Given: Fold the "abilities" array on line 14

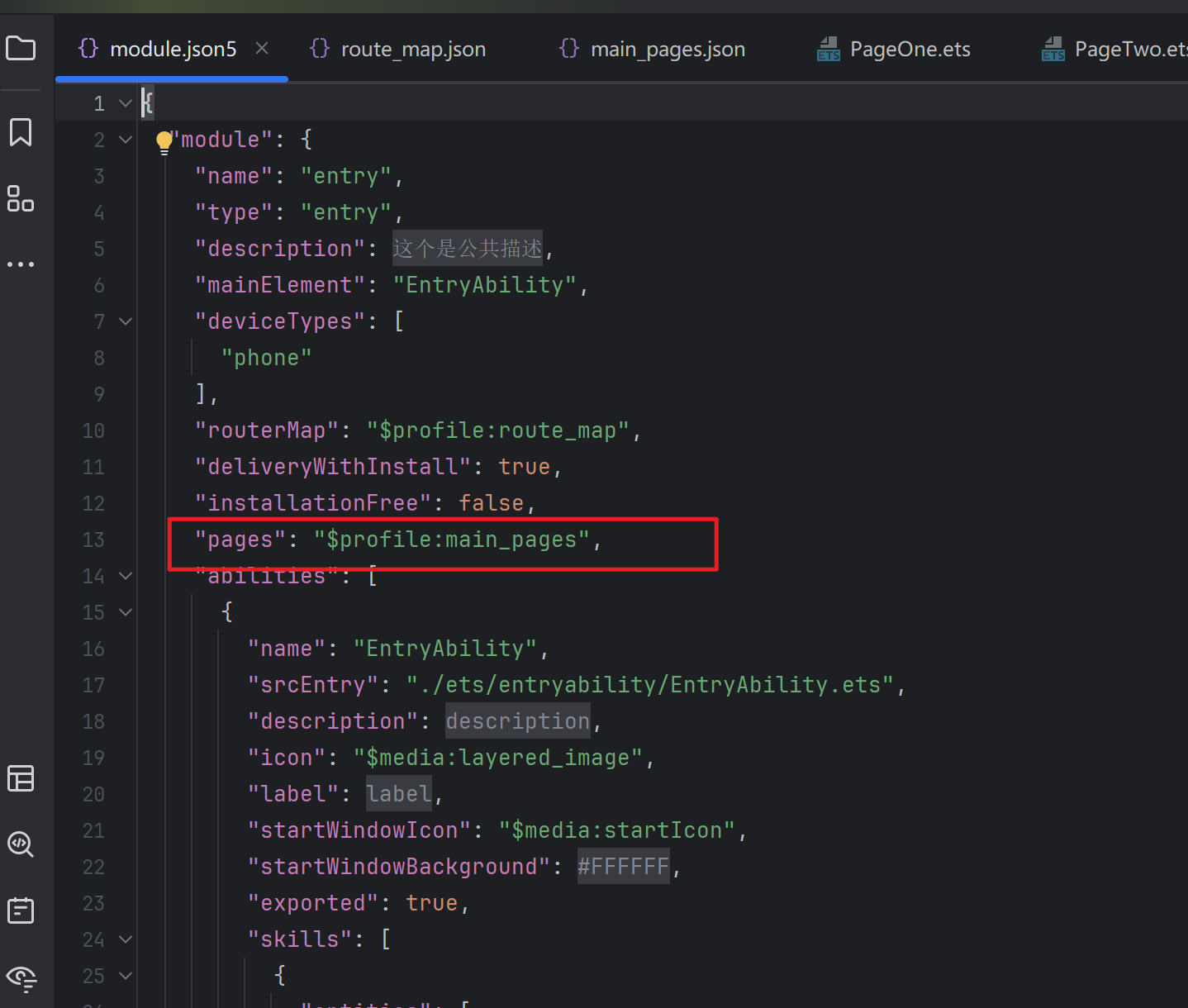Looking at the screenshot, I should (x=126, y=576).
